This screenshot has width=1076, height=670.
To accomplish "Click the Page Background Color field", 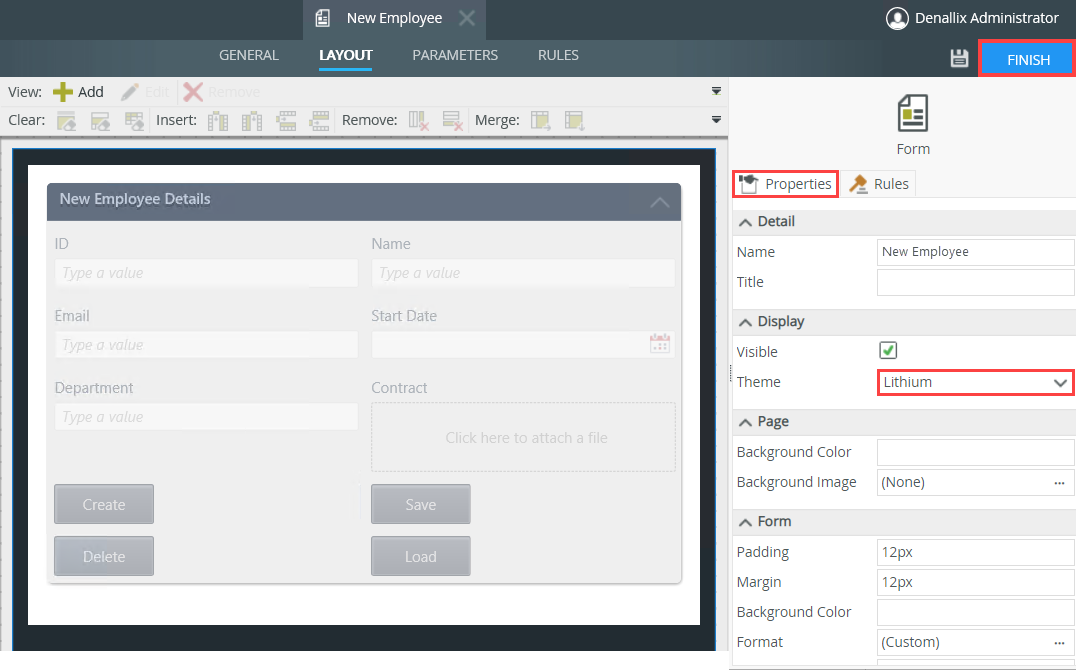I will 975,452.
